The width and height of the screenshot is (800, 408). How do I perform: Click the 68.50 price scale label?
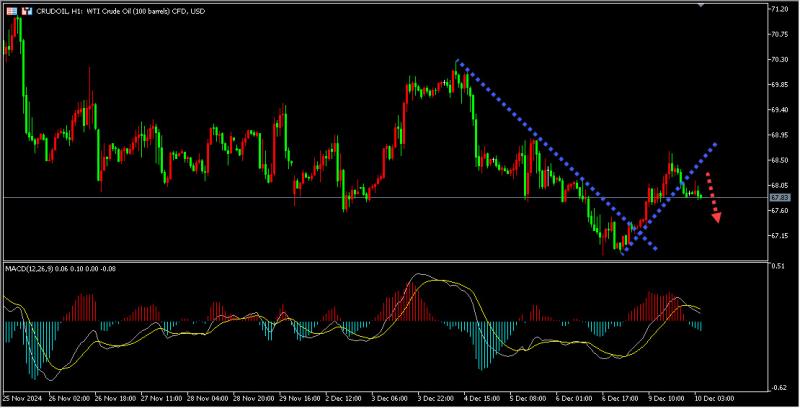click(780, 160)
